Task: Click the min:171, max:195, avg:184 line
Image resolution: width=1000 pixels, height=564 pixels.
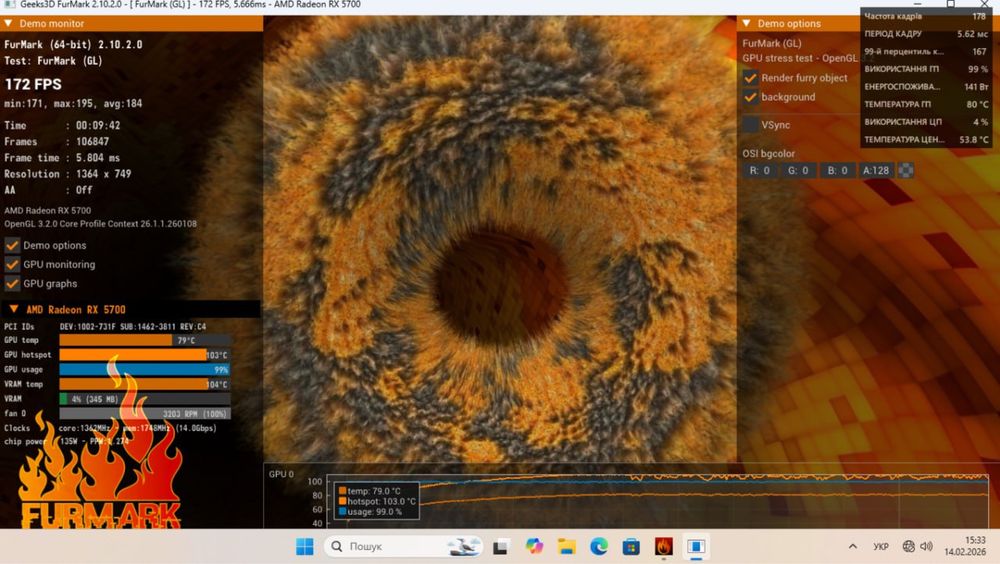Action: (73, 103)
